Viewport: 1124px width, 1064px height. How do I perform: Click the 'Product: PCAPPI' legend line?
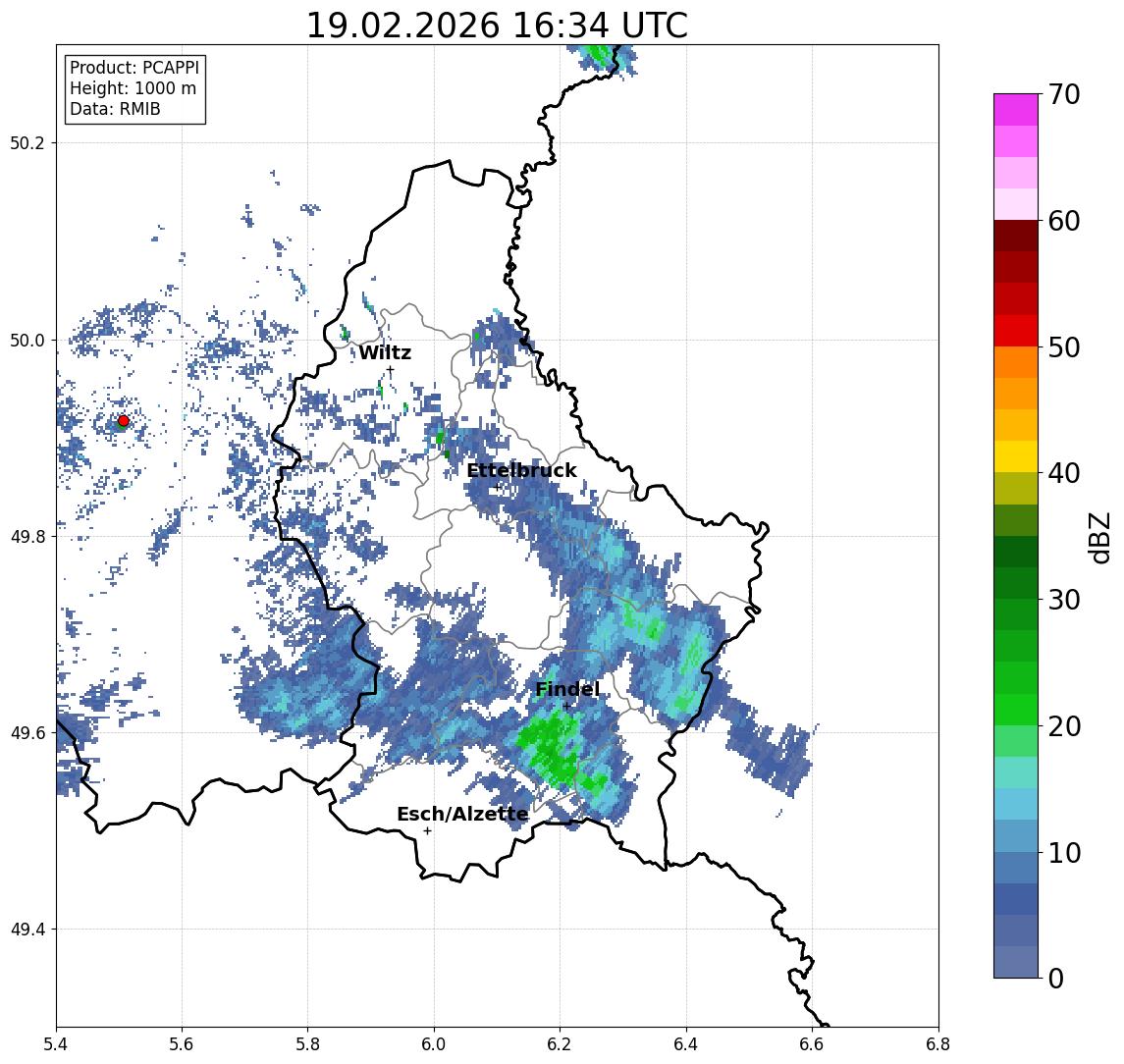click(x=134, y=68)
